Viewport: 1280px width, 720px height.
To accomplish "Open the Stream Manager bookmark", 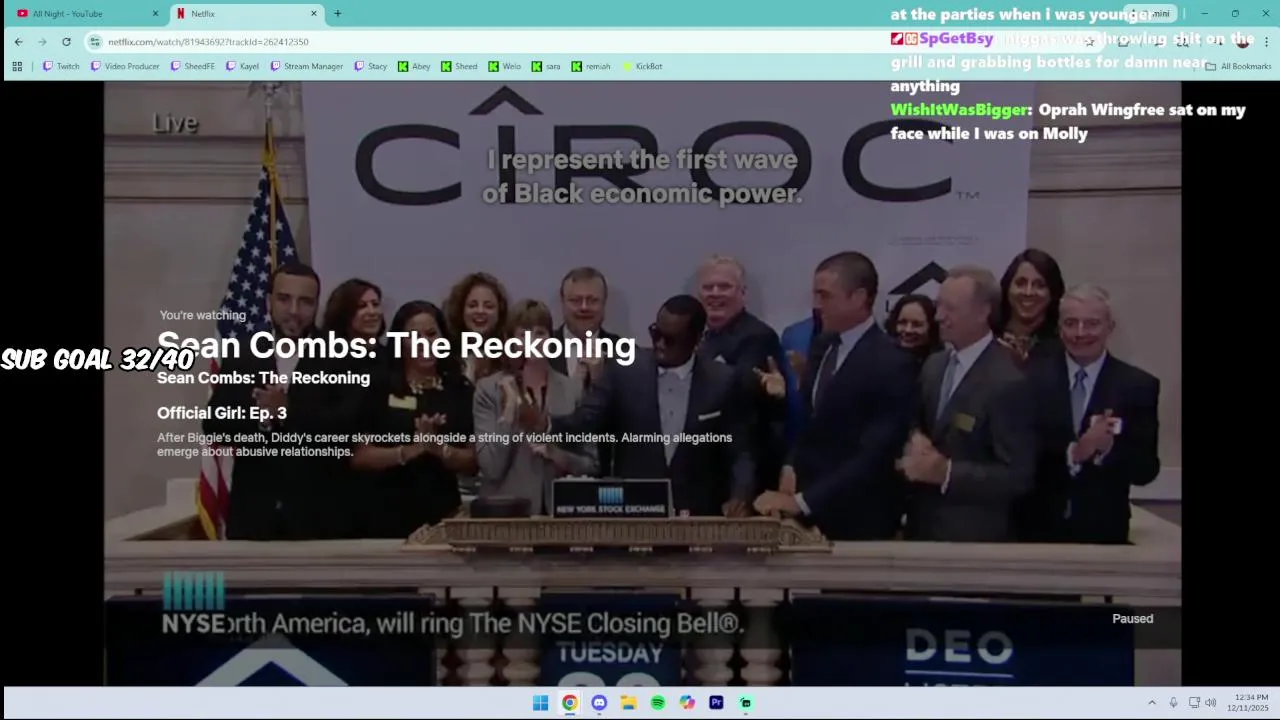I will [x=307, y=66].
